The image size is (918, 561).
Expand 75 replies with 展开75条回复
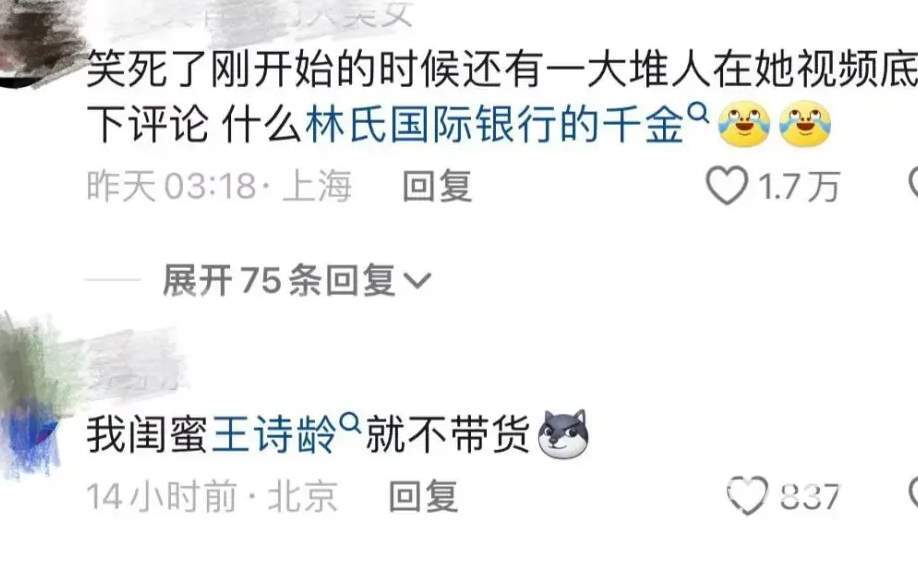point(297,280)
